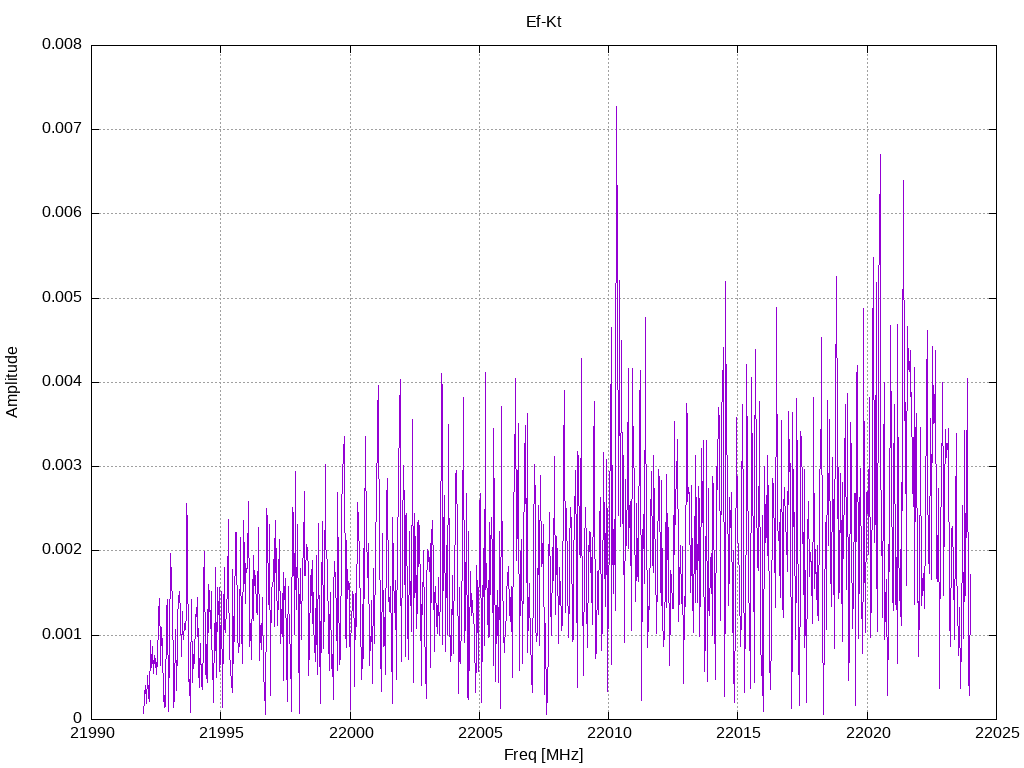The width and height of the screenshot is (1024, 768).
Task: Click the Freq [MHz] x-axis label
Action: 543,755
